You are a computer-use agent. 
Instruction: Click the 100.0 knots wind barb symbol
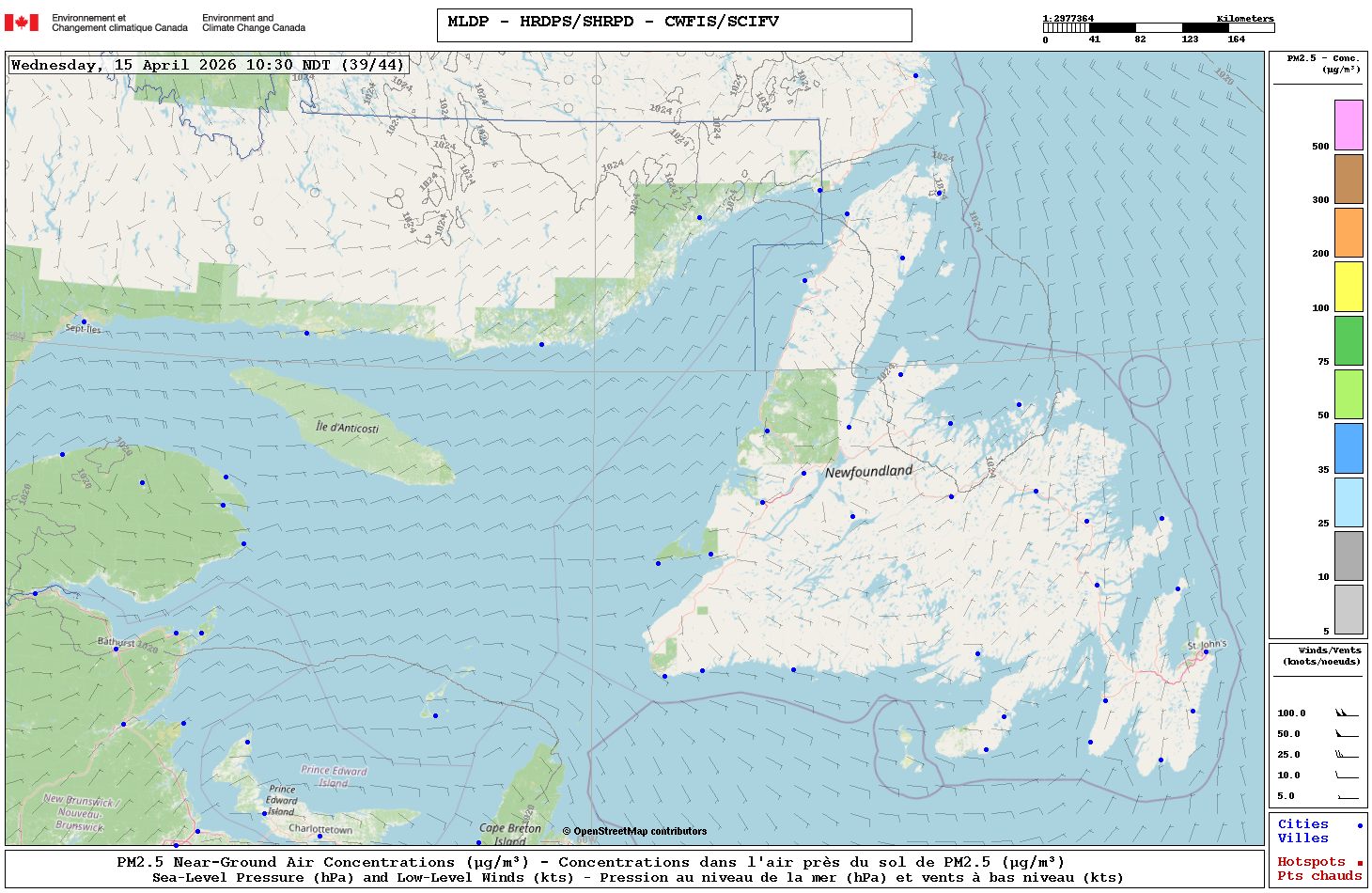[1346, 713]
